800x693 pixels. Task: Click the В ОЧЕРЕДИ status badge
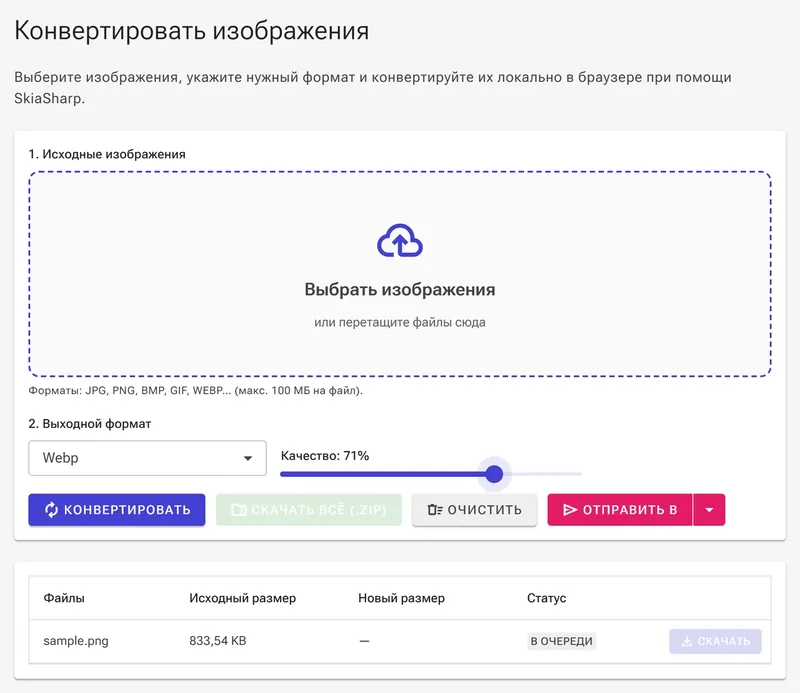562,641
